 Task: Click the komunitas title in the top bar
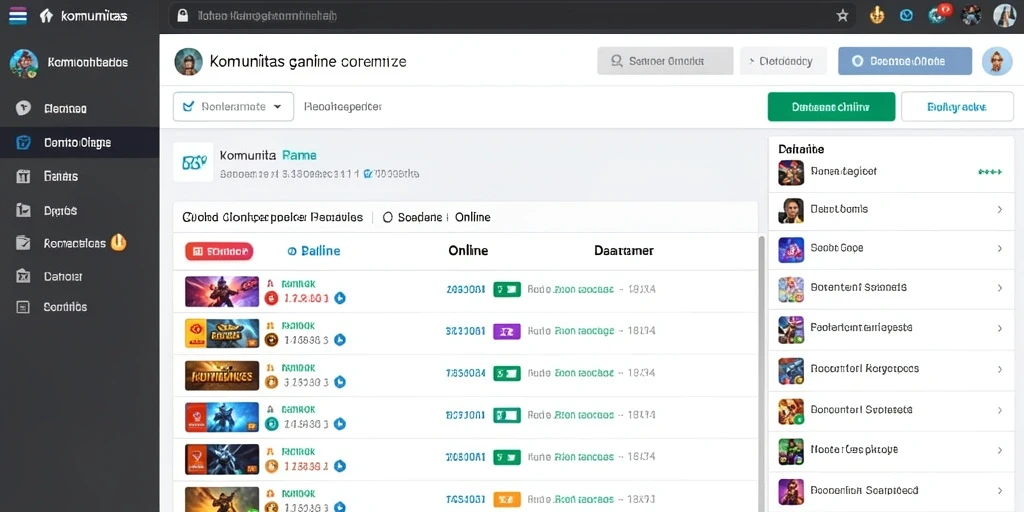[x=93, y=16]
